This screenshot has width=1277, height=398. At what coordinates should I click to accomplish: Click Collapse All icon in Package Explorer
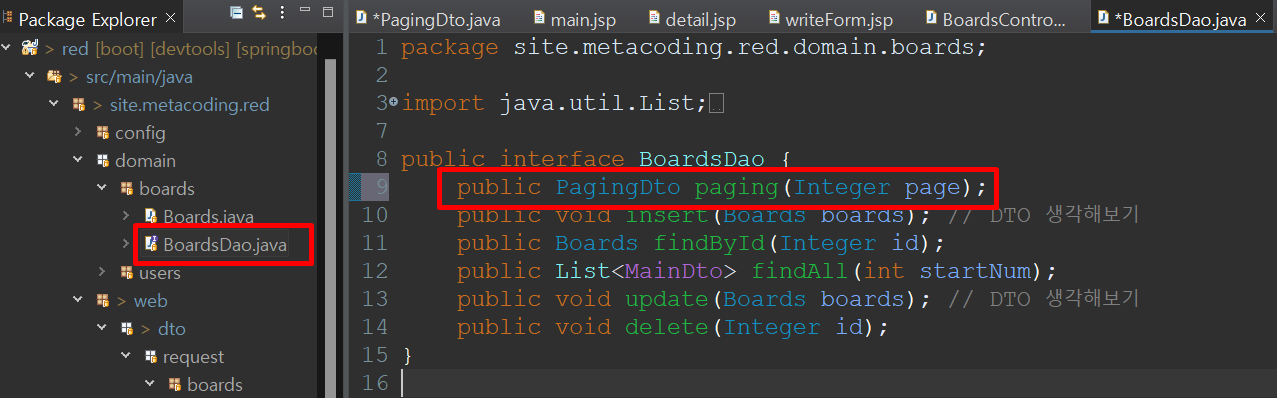click(237, 13)
